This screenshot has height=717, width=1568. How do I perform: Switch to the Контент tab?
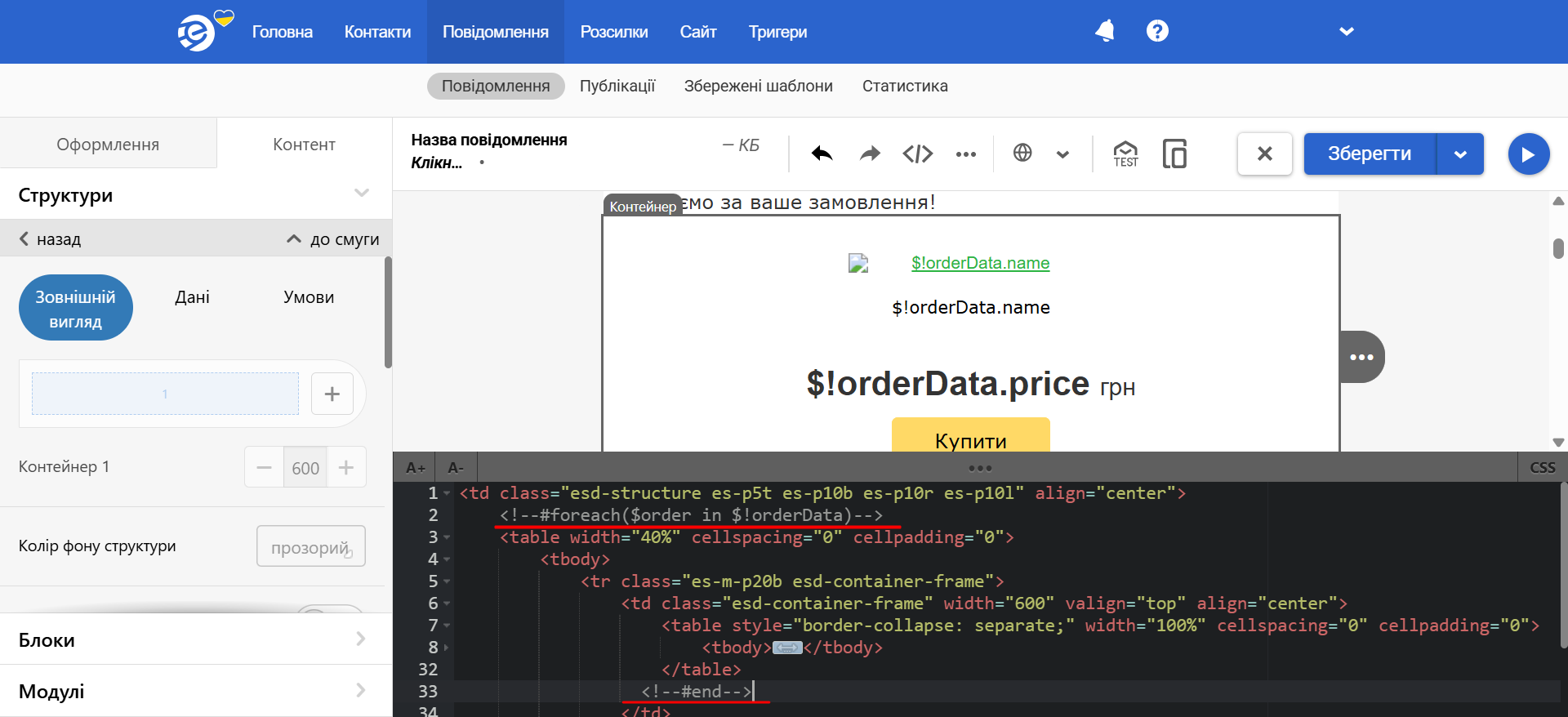304,144
